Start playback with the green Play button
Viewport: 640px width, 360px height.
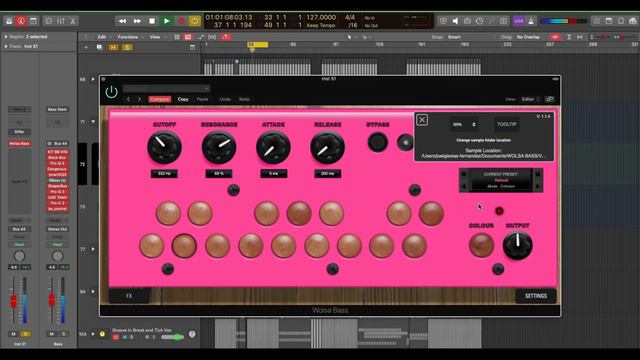[x=167, y=21]
